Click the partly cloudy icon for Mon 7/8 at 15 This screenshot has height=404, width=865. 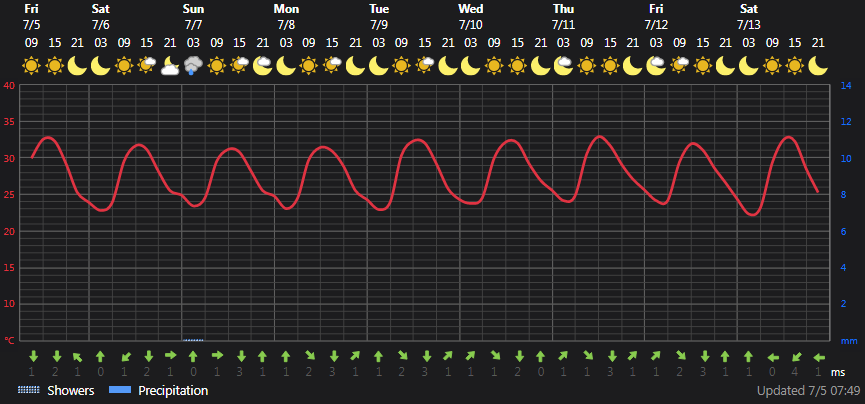333,66
